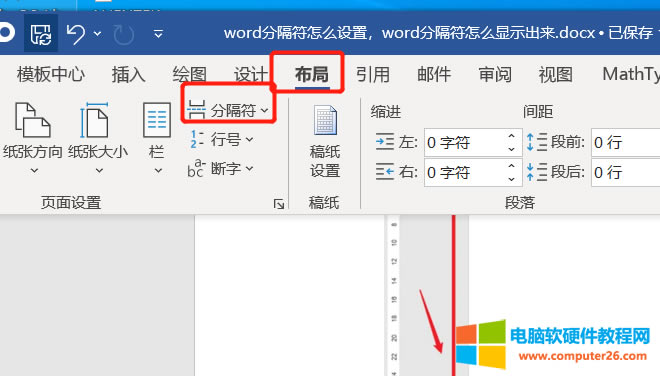Expand the 行号 line numbers dropdown
This screenshot has width=660, height=376.
221,139
